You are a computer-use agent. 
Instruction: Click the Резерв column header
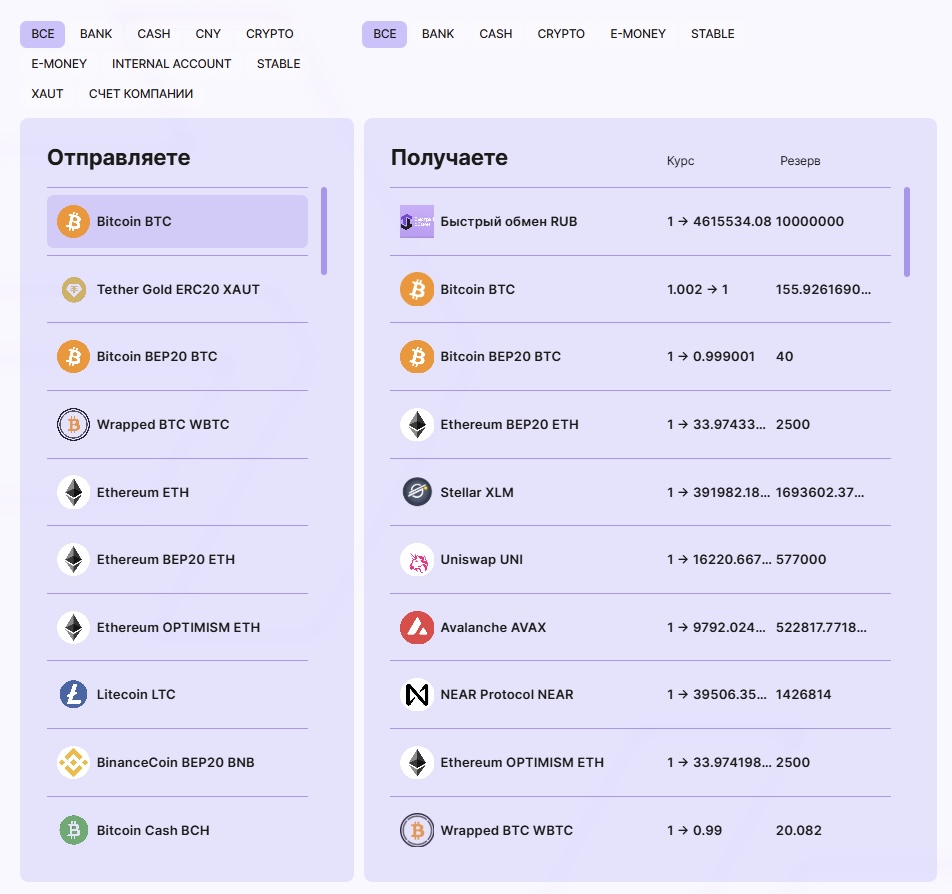tap(800, 161)
